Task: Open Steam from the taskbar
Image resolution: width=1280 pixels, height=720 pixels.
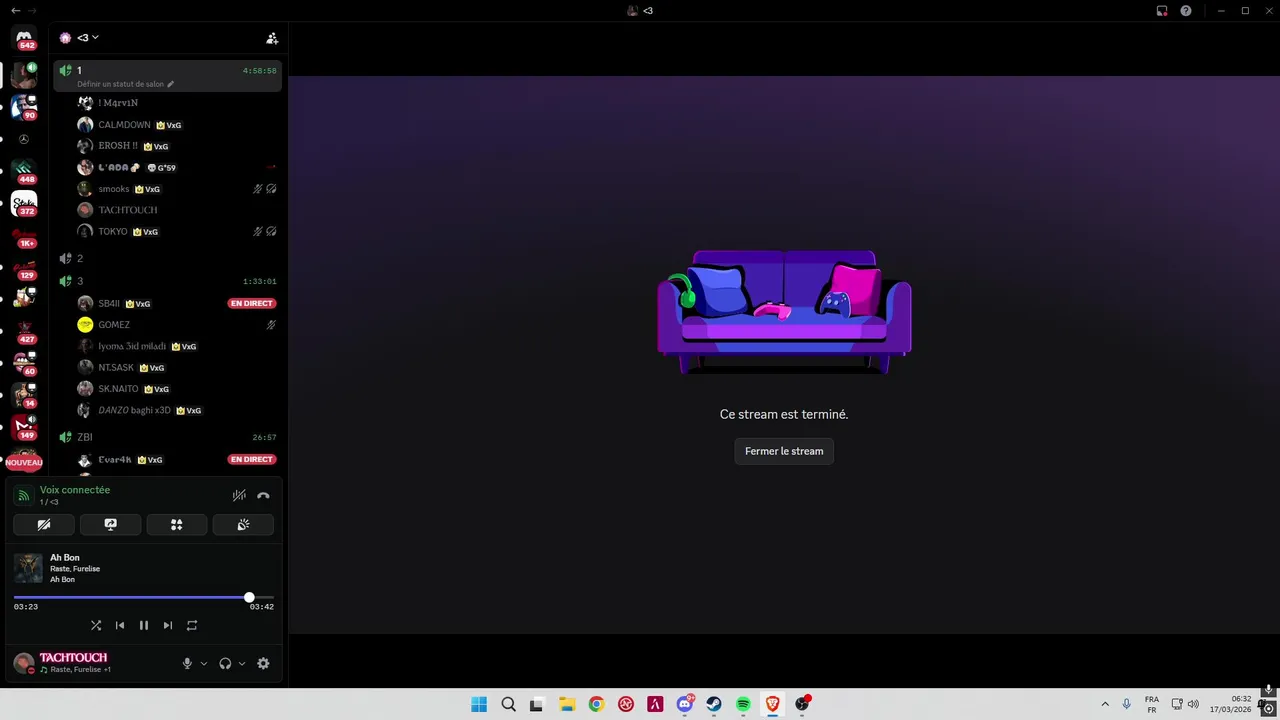Action: coord(714,704)
